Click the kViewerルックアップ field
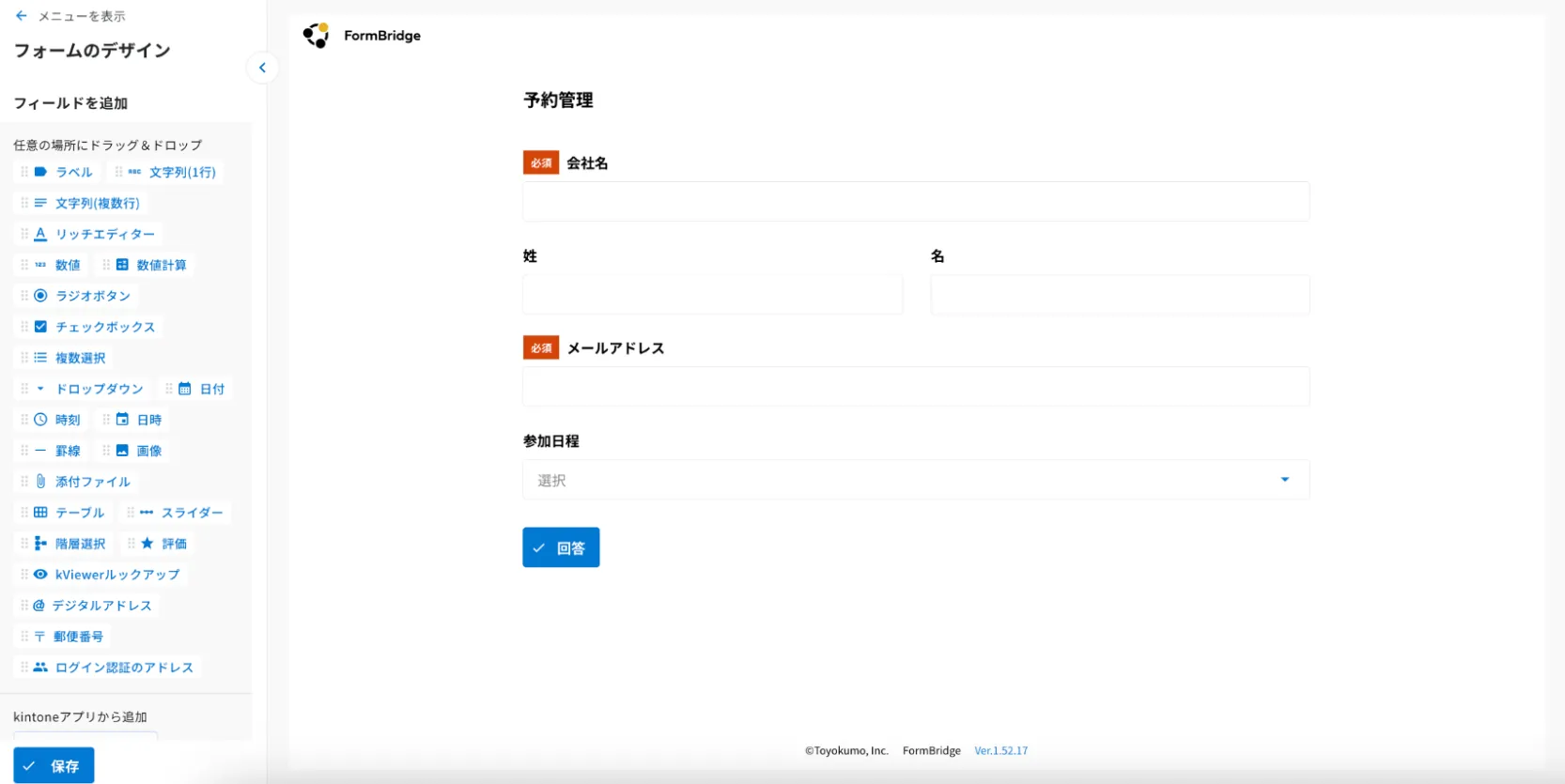This screenshot has width=1565, height=784. (100, 575)
